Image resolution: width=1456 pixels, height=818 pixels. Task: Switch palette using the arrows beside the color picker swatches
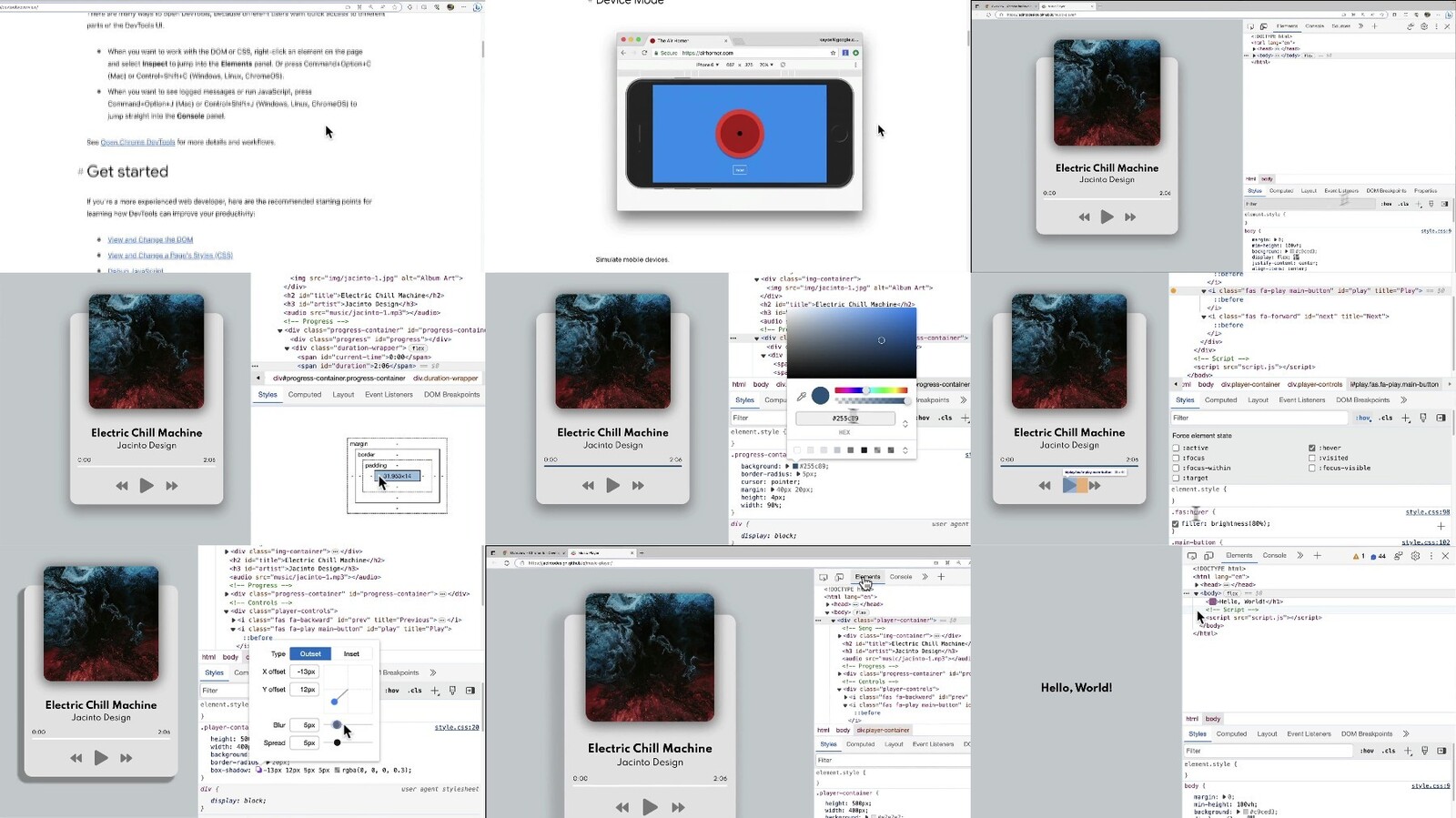tap(905, 450)
